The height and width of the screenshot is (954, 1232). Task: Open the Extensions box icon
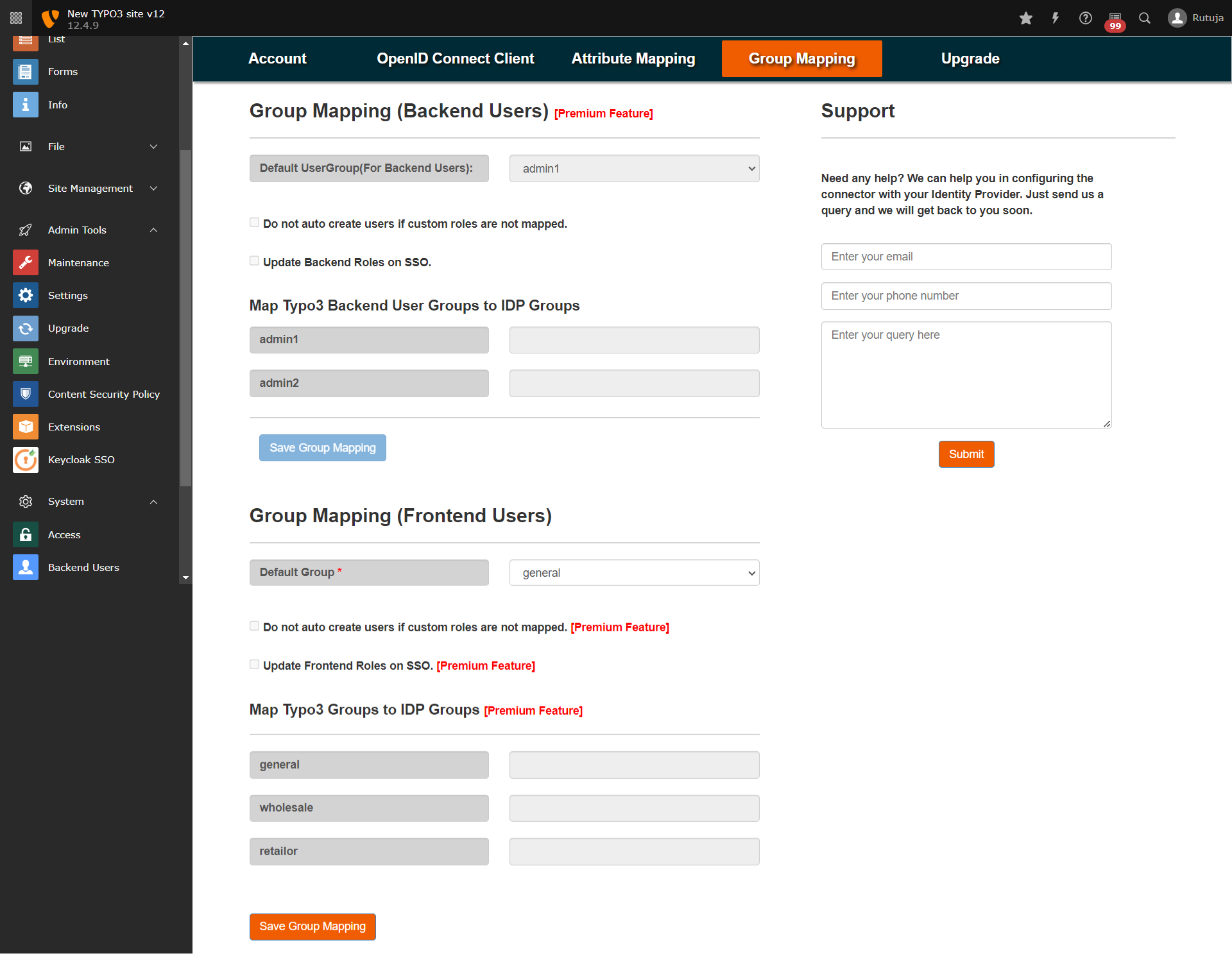[x=26, y=427]
